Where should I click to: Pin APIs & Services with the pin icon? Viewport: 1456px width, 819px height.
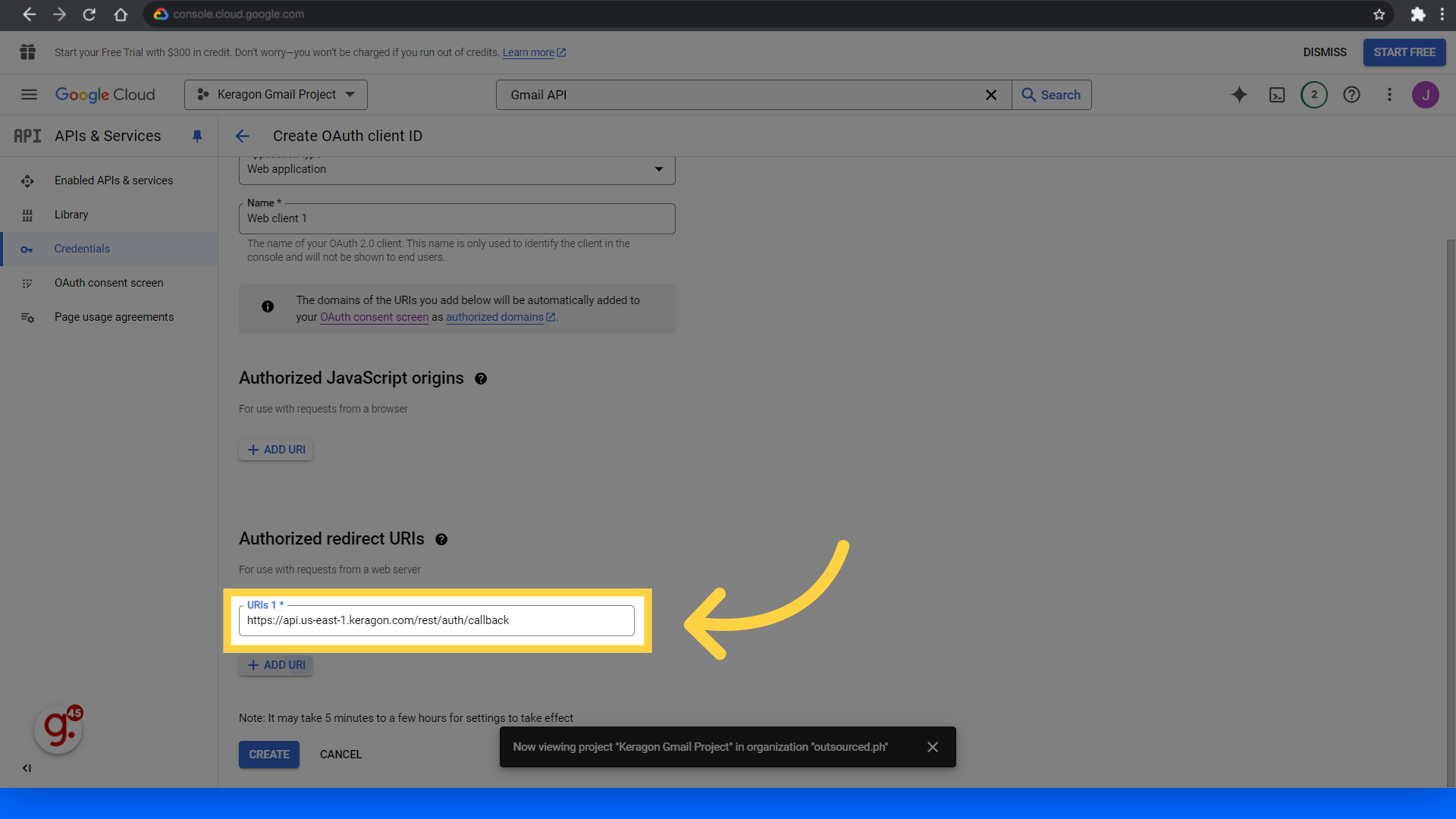[x=197, y=136]
